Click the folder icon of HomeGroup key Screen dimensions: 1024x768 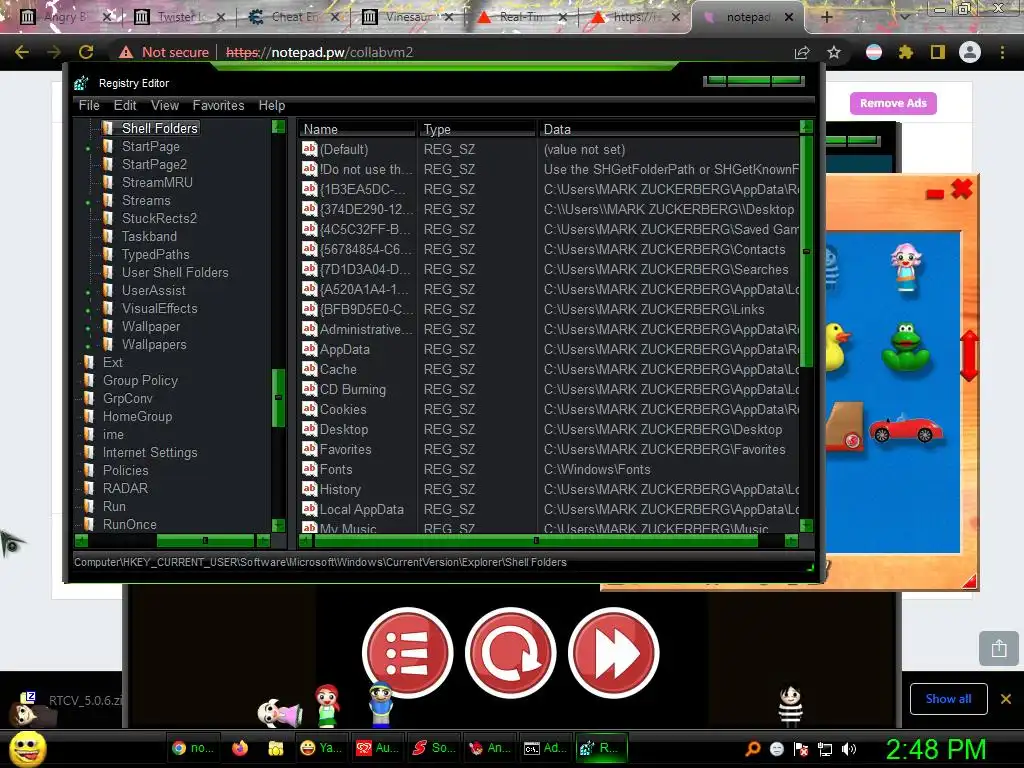point(89,416)
